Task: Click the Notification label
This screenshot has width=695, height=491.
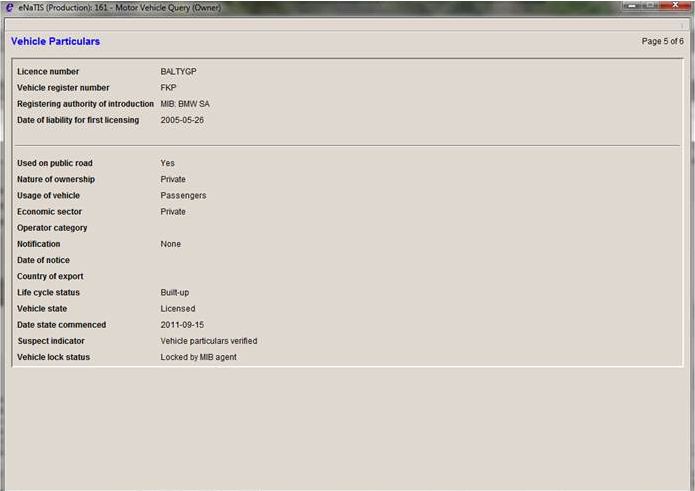Action: coord(39,244)
